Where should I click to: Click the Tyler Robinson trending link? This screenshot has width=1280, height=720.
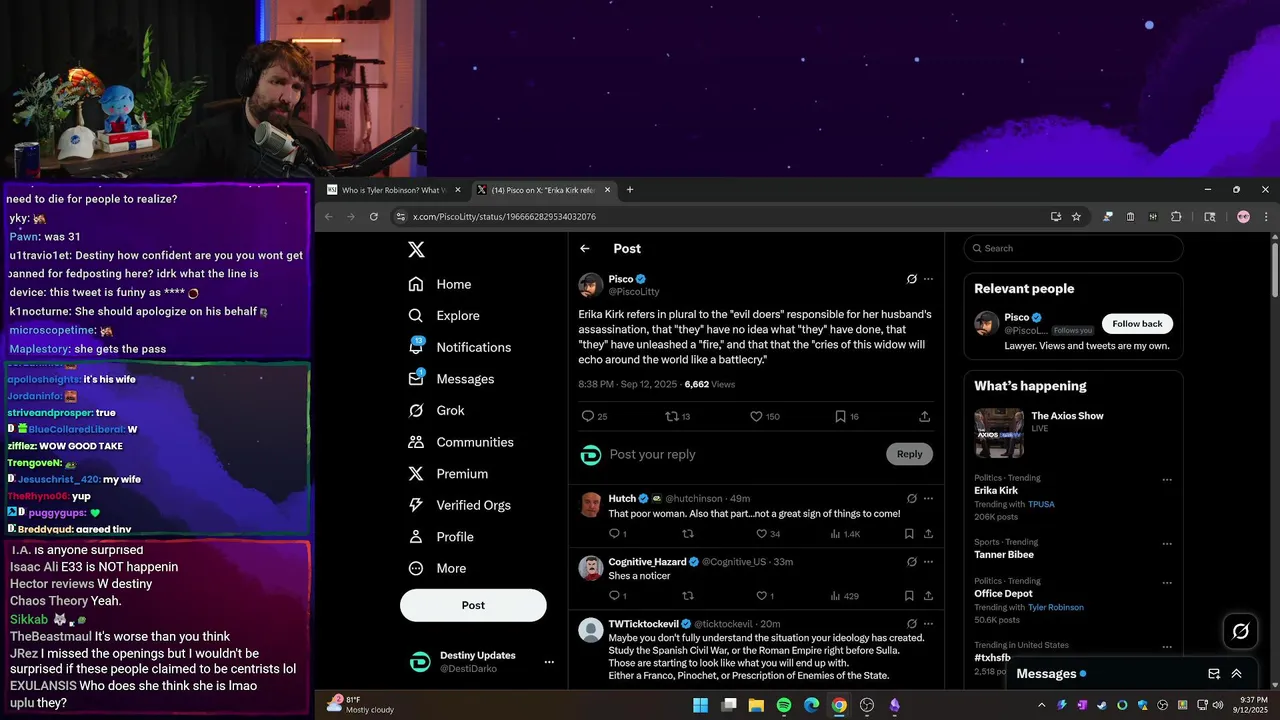tap(1056, 607)
